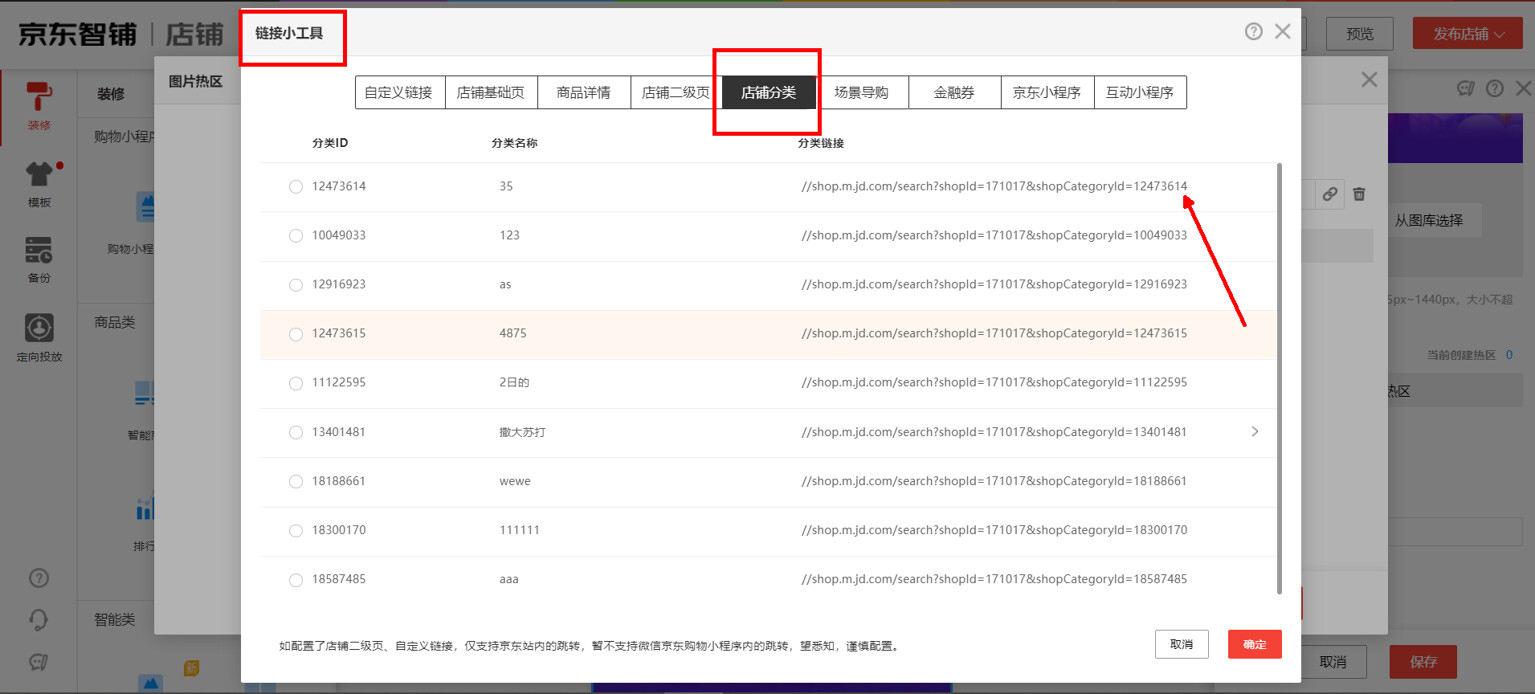Expand the chevron on the 撒大苏打 row
The image size is (1535, 694).
(x=1255, y=432)
